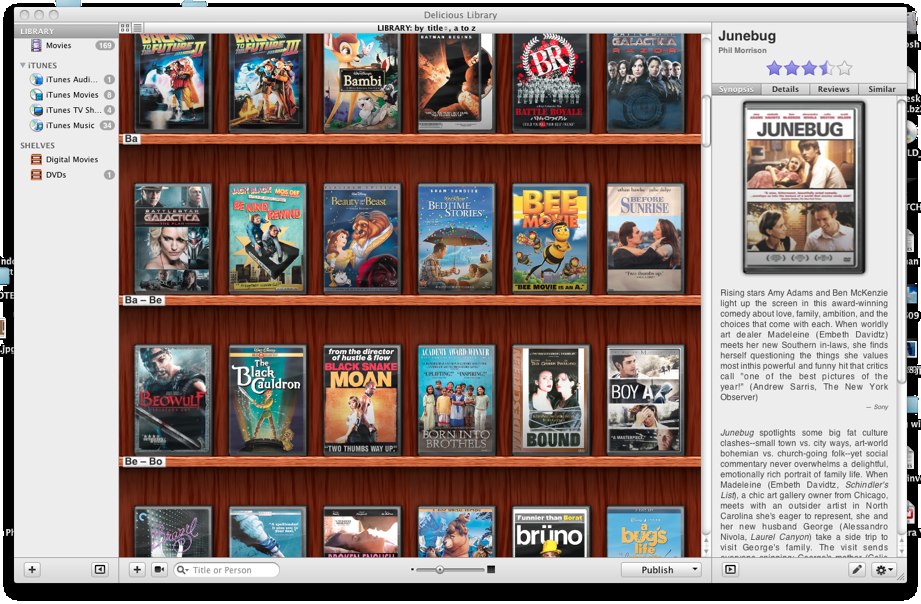Viewport: 921px width, 604px height.
Task: Click the camera barcode scan icon
Action: pos(159,569)
